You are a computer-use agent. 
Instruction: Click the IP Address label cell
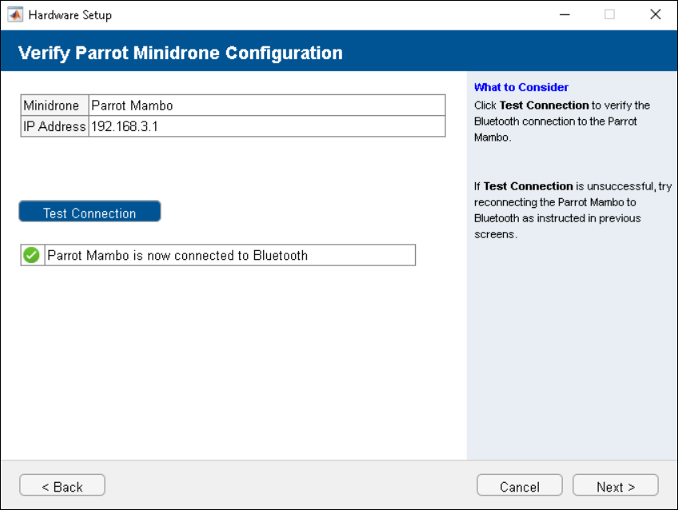55,127
